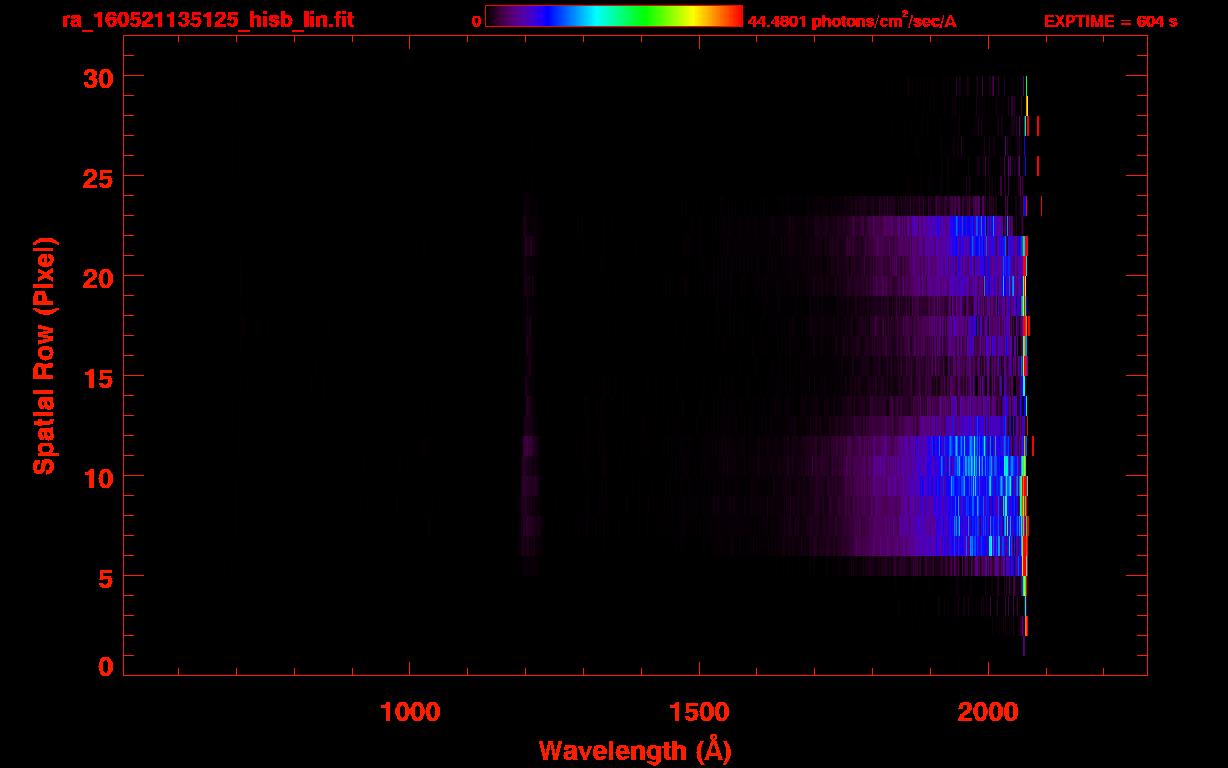The height and width of the screenshot is (768, 1228).
Task: Click the 30 spatial row tick label
Action: point(99,77)
